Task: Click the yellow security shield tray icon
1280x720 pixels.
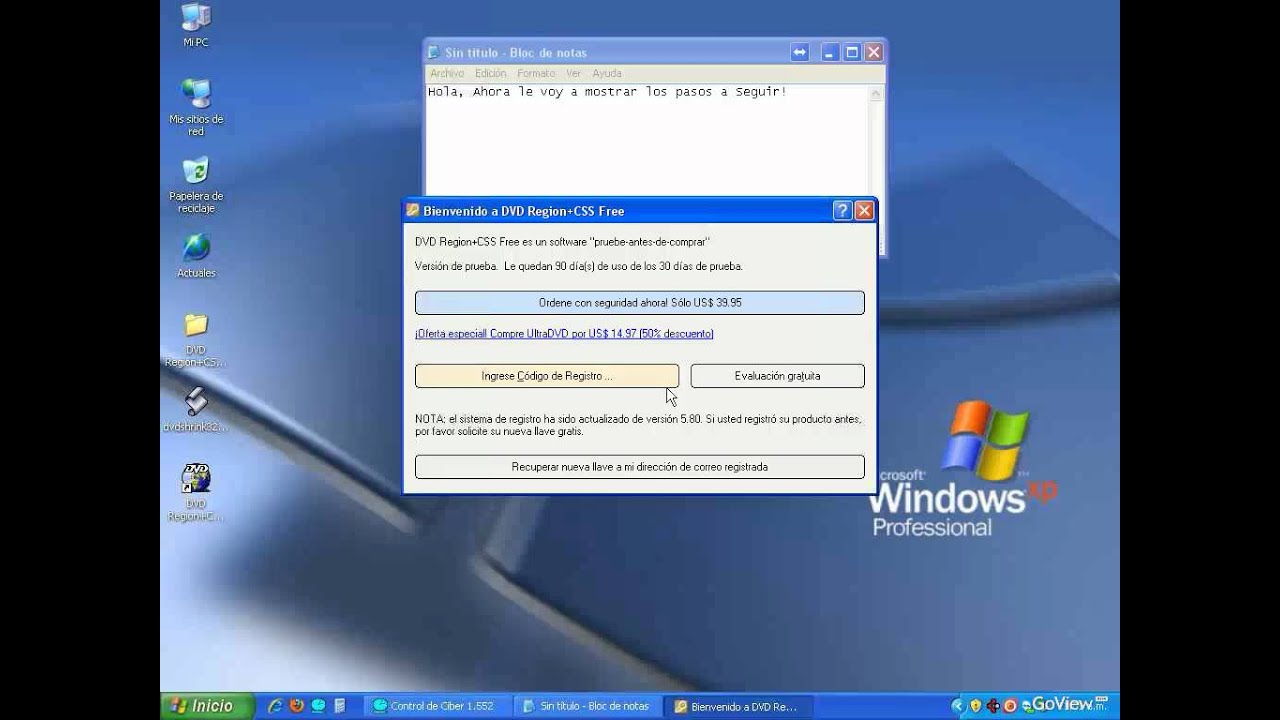Action: [976, 706]
